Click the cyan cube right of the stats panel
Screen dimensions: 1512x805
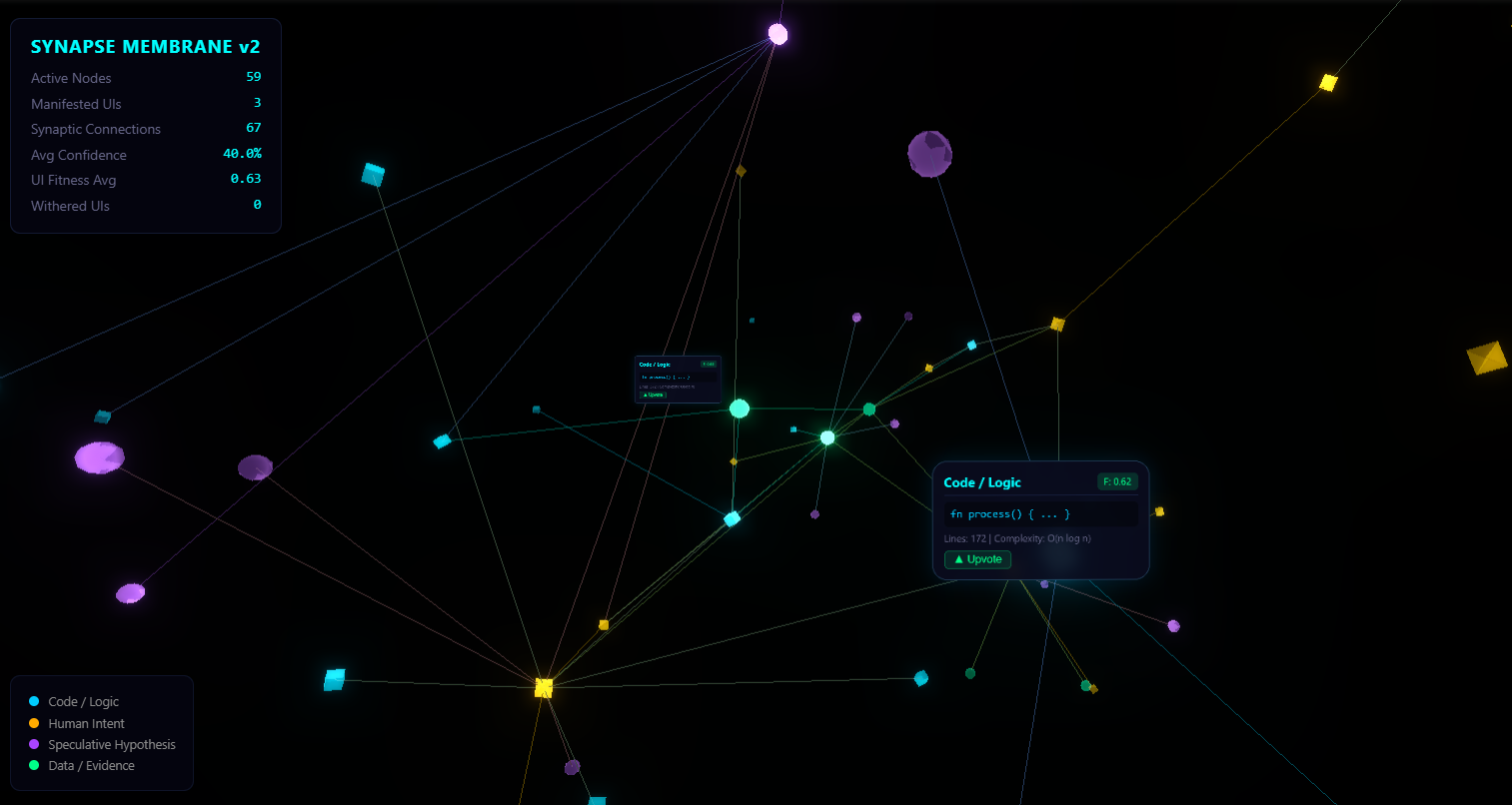[x=373, y=175]
